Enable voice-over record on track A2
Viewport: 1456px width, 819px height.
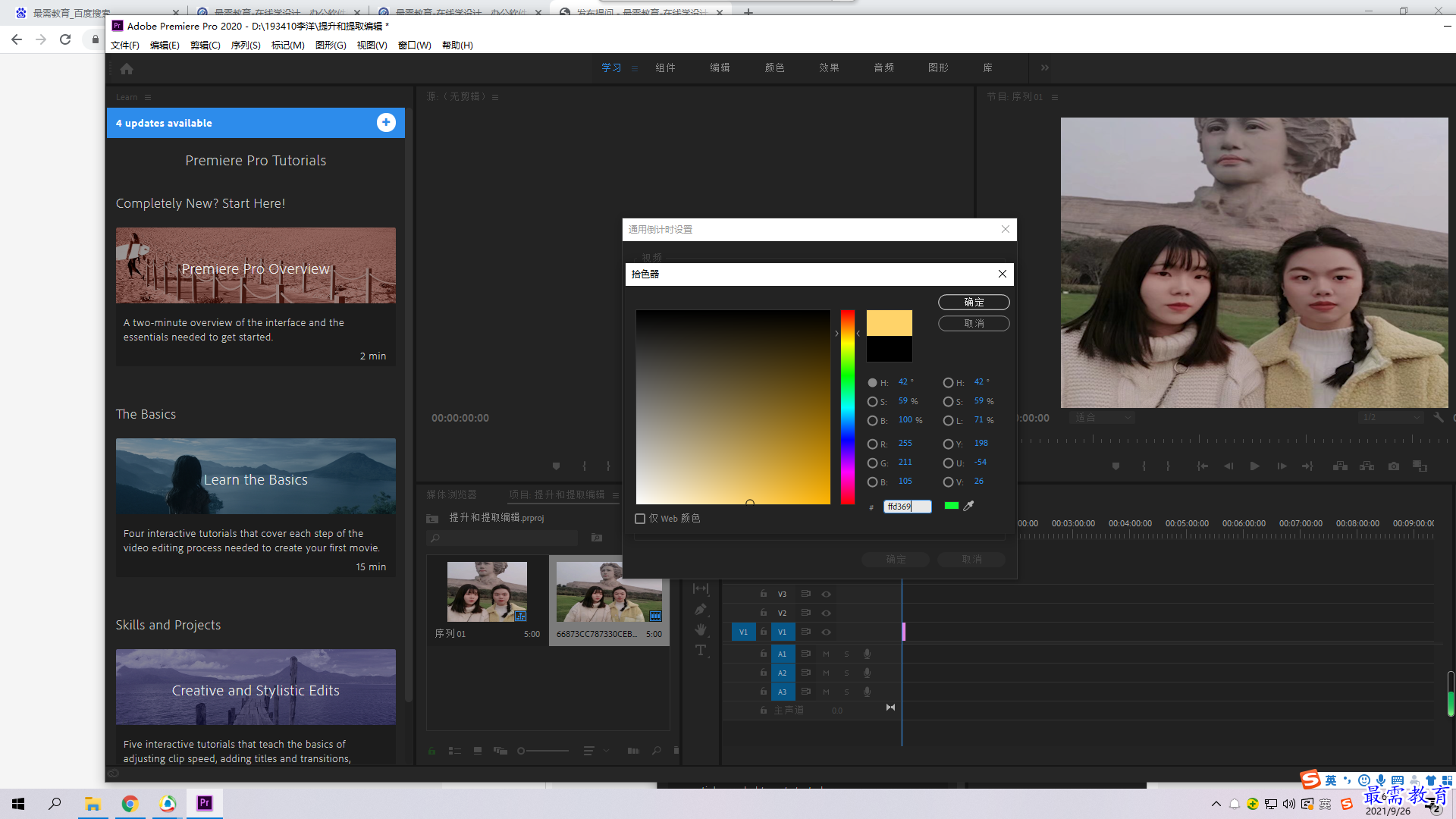(867, 673)
